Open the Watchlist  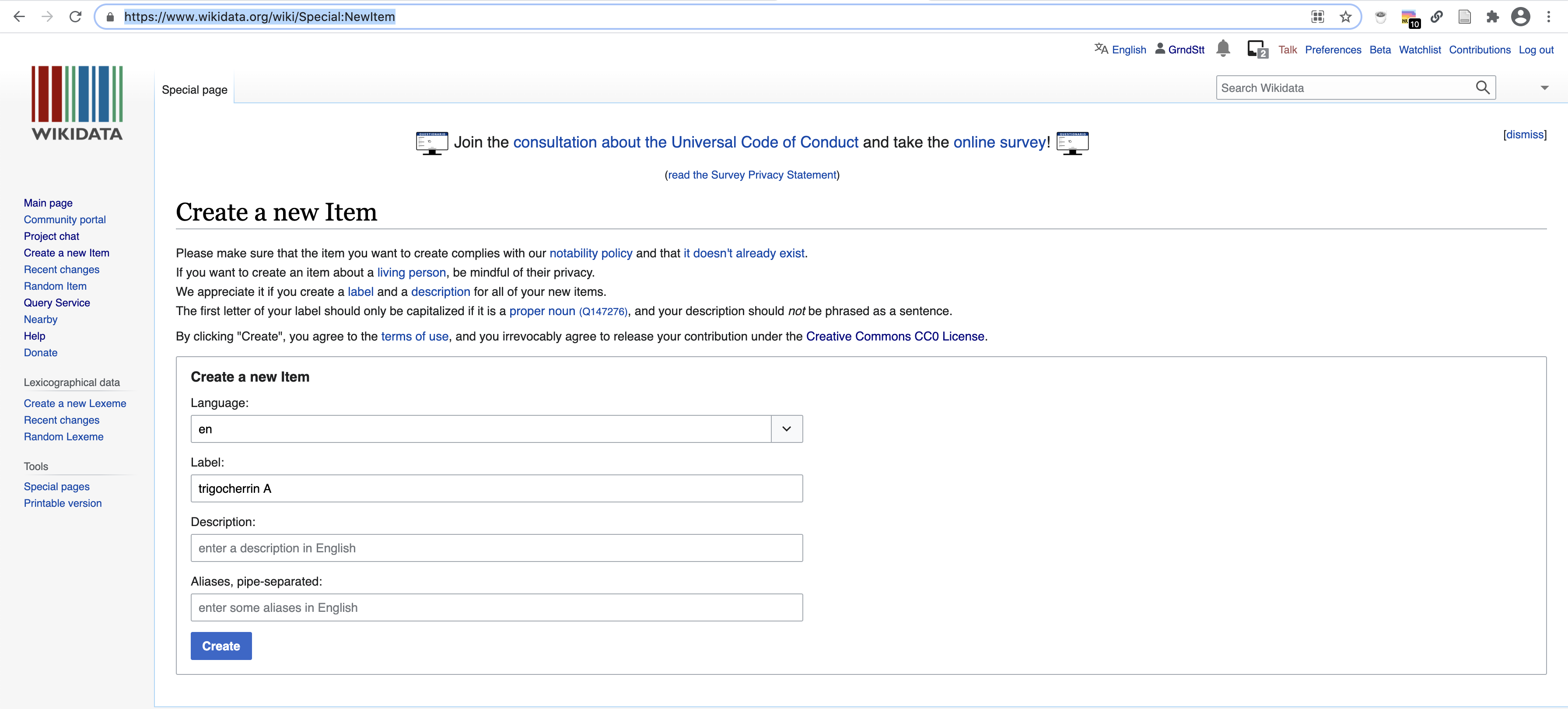(x=1420, y=50)
